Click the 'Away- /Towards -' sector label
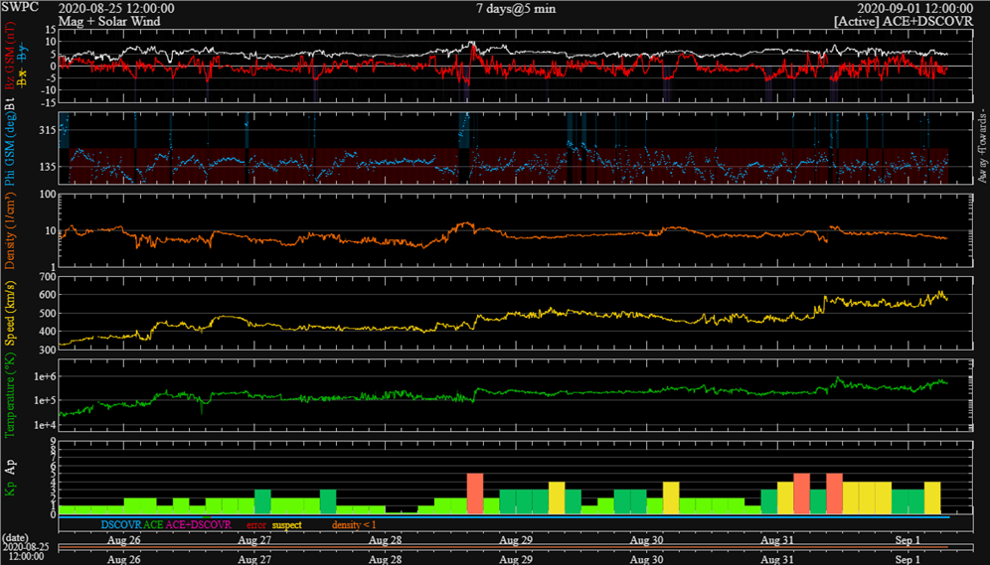 (982, 148)
